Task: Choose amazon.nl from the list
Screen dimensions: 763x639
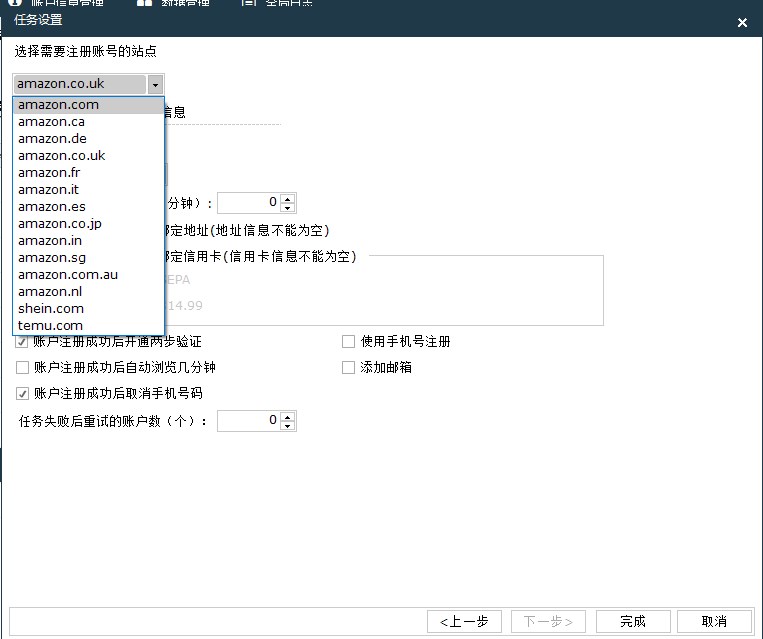Action: 88,292
